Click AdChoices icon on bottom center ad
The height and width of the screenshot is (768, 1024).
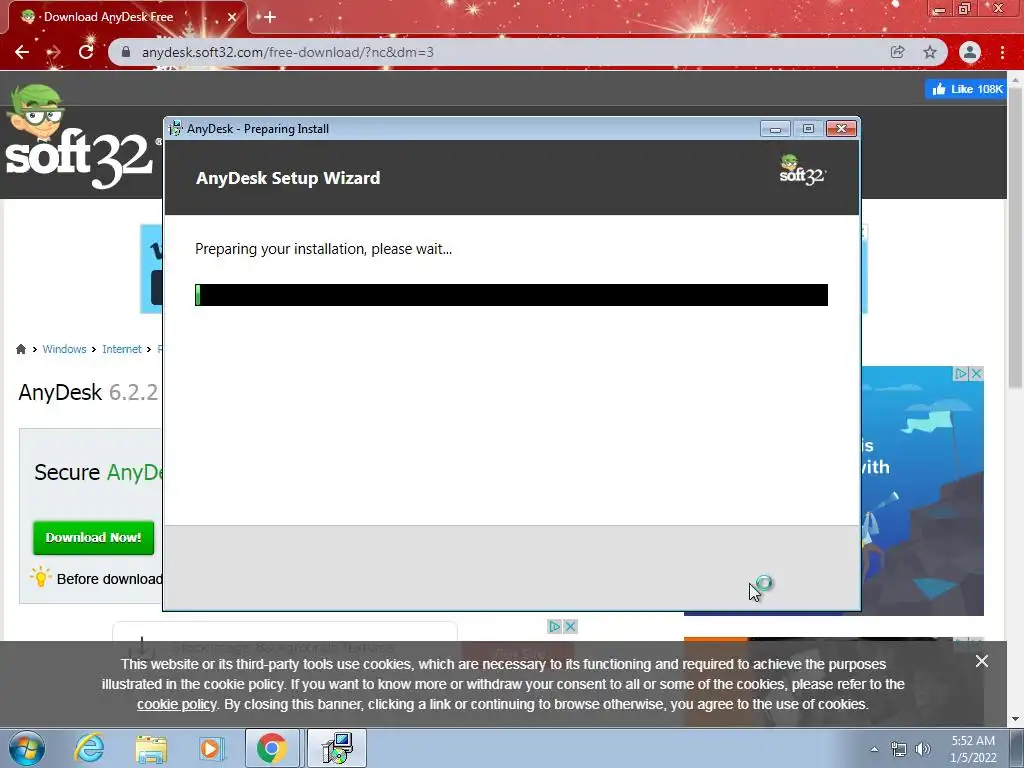(554, 626)
